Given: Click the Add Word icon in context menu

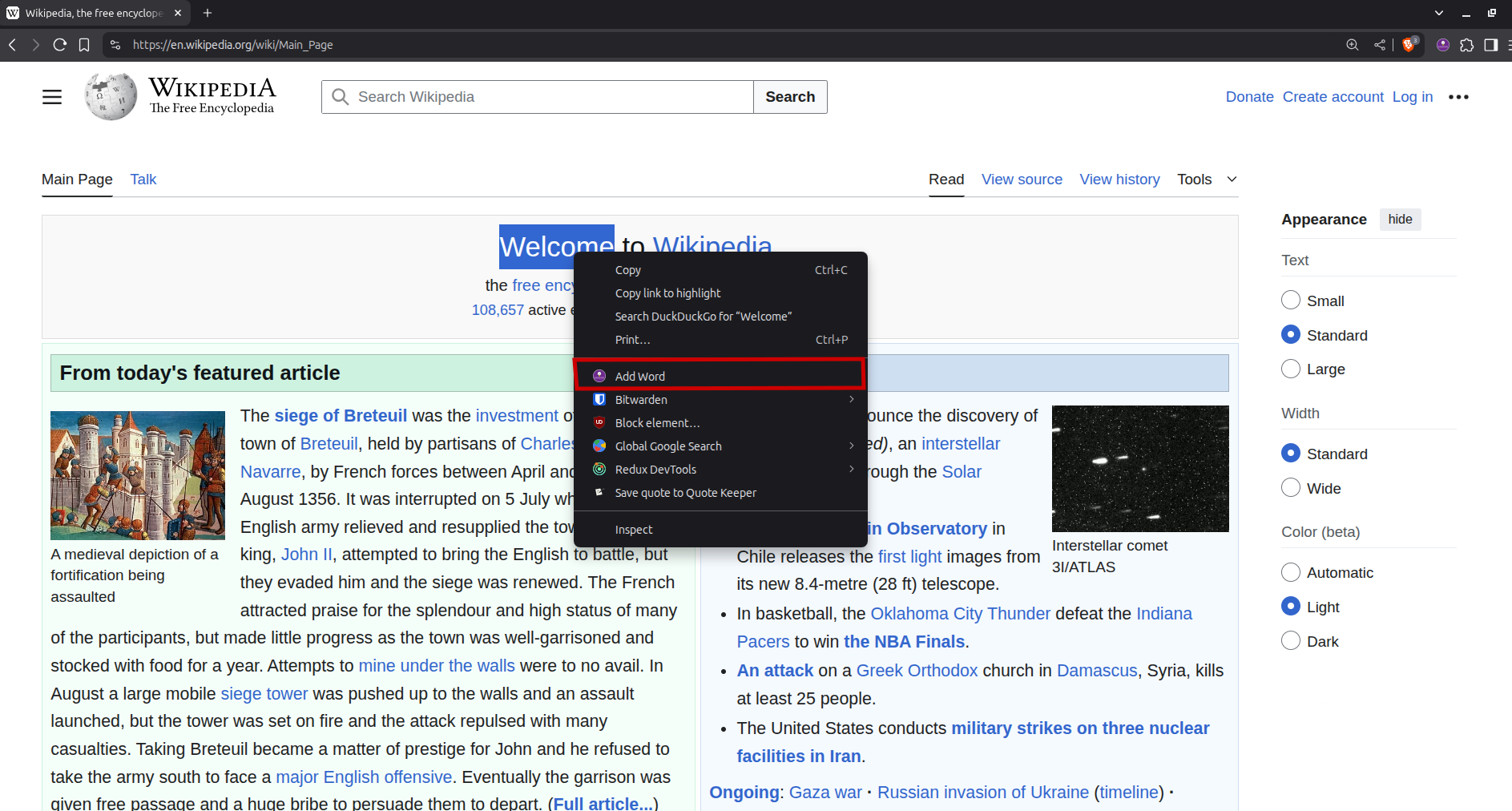Looking at the screenshot, I should pyautogui.click(x=599, y=376).
